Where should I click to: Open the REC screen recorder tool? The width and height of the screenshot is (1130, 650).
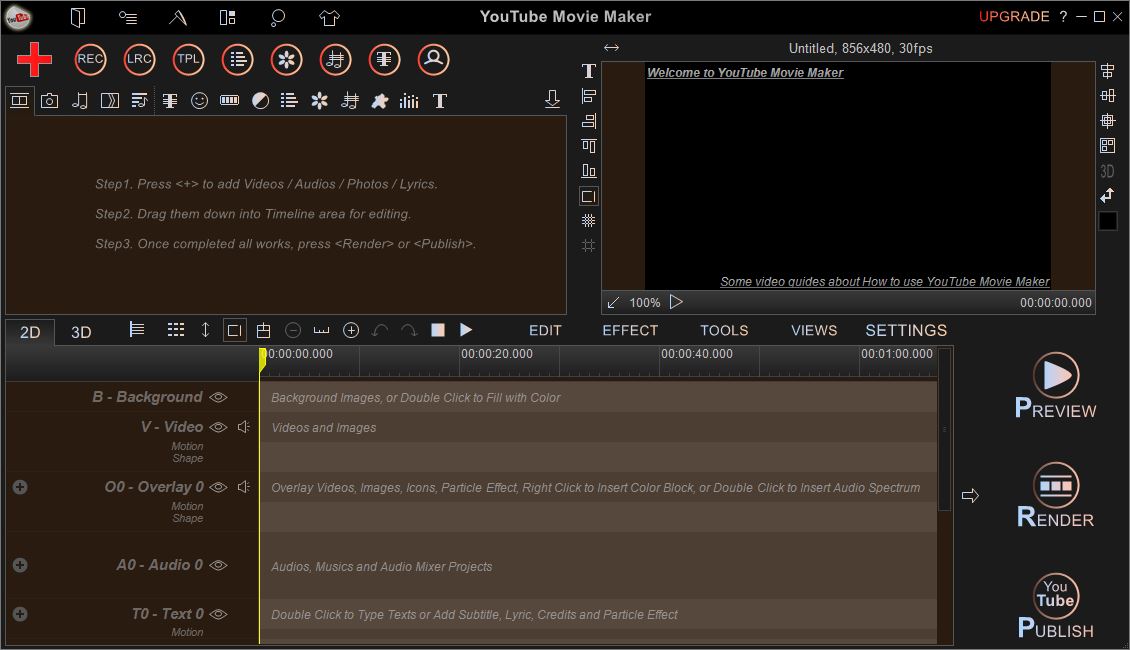[x=90, y=59]
